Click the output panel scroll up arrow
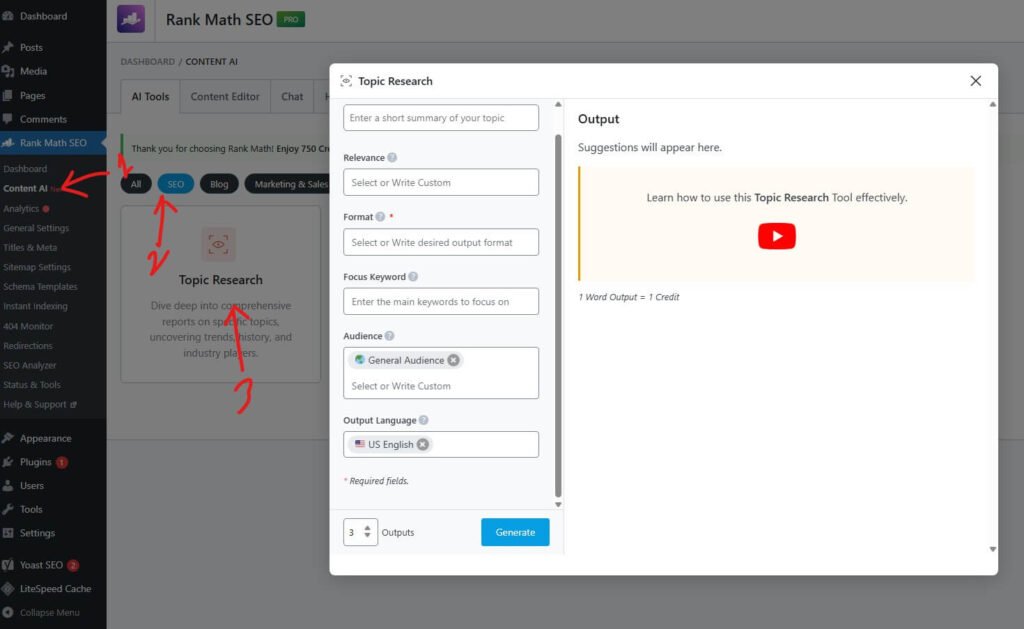The image size is (1024, 629). [993, 104]
